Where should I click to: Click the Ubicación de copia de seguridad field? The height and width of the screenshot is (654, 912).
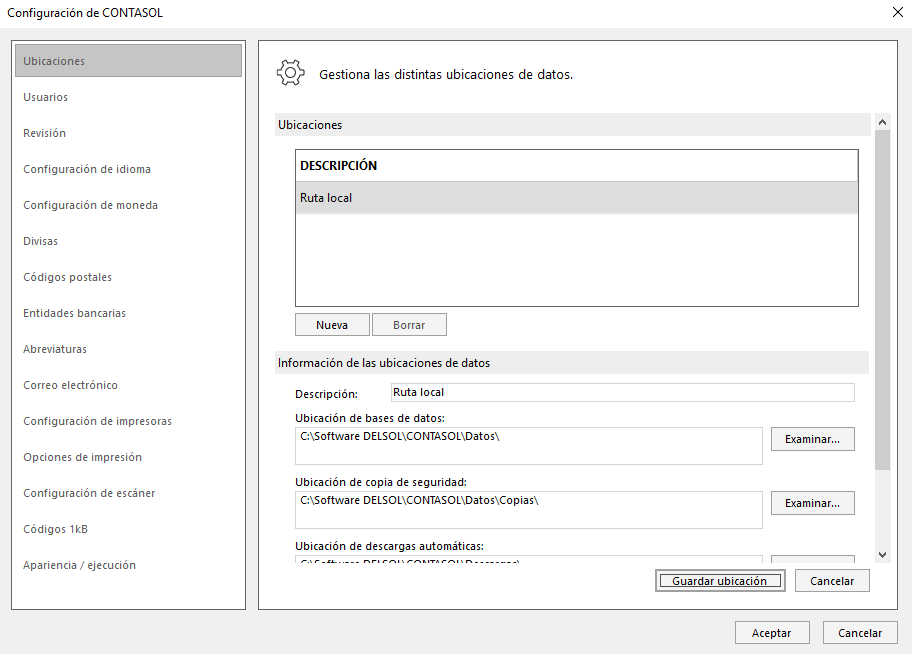[528, 510]
